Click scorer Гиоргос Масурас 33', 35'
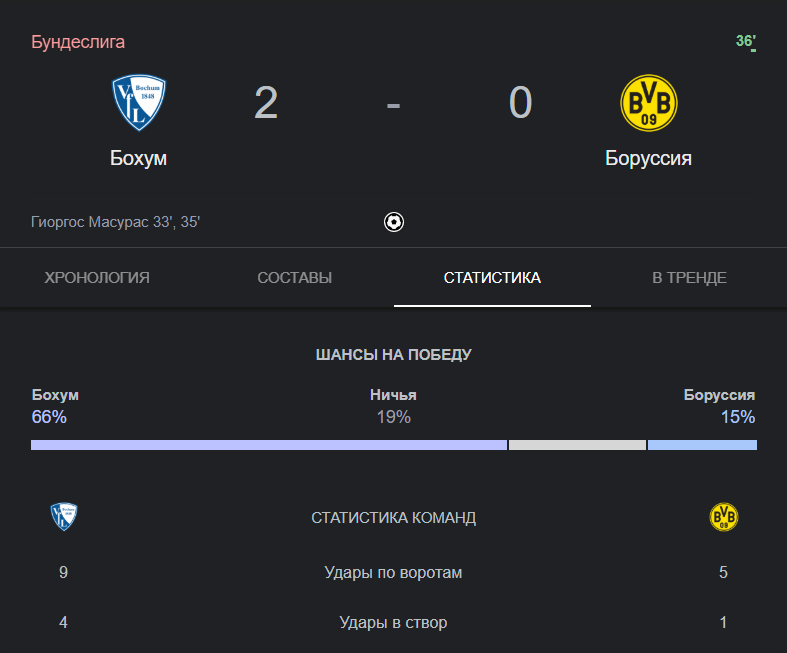 click(115, 222)
